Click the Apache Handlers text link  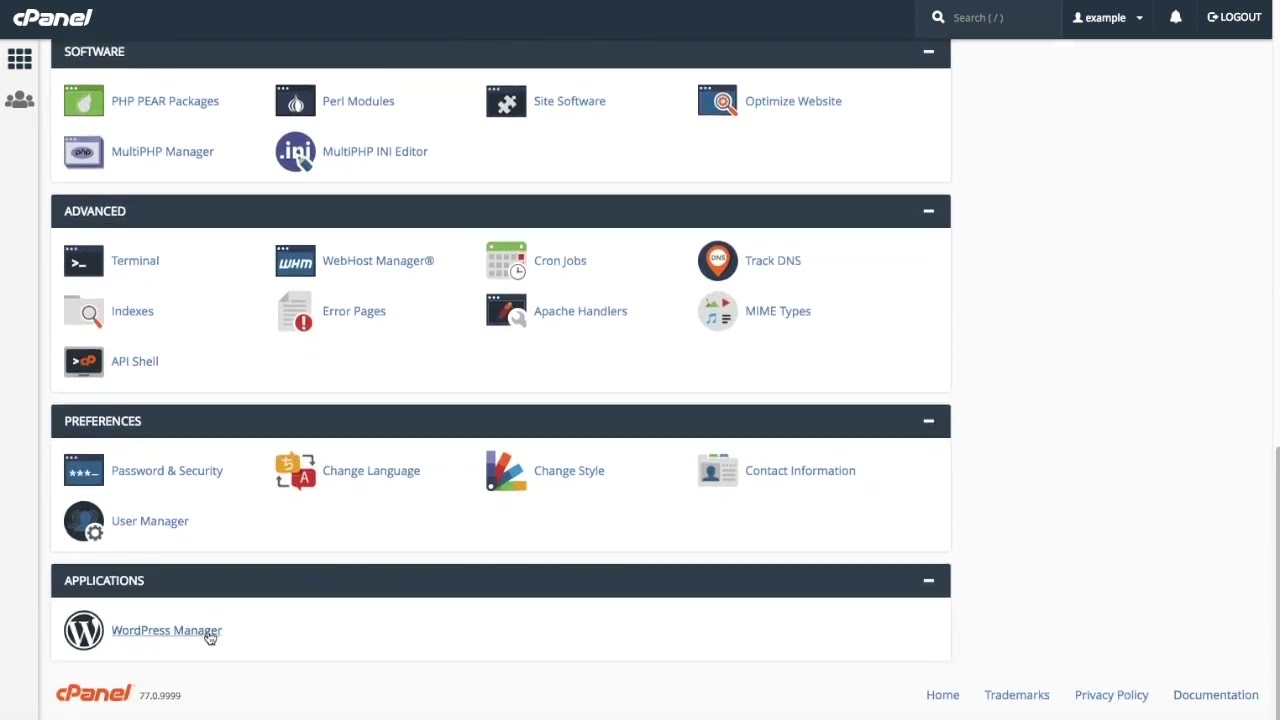(580, 311)
